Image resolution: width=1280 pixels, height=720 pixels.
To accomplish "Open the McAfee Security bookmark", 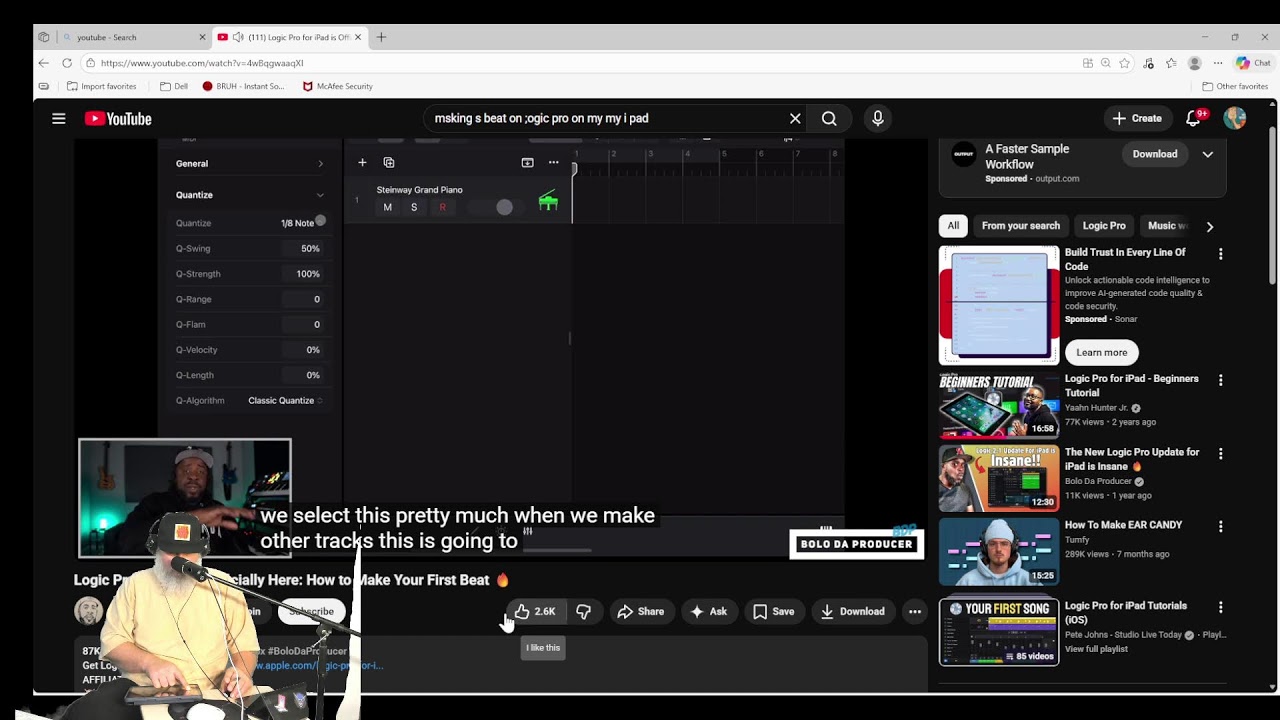I will point(337,86).
